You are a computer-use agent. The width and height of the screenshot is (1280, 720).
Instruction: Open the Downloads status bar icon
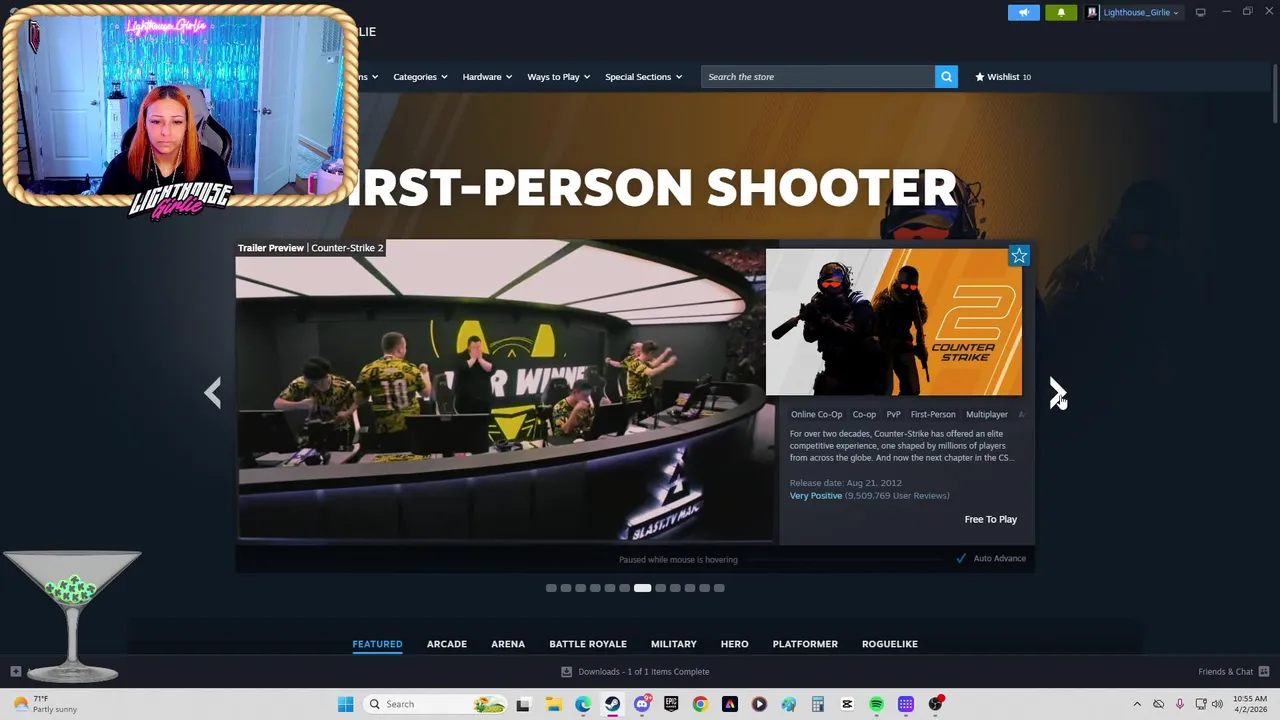point(566,672)
